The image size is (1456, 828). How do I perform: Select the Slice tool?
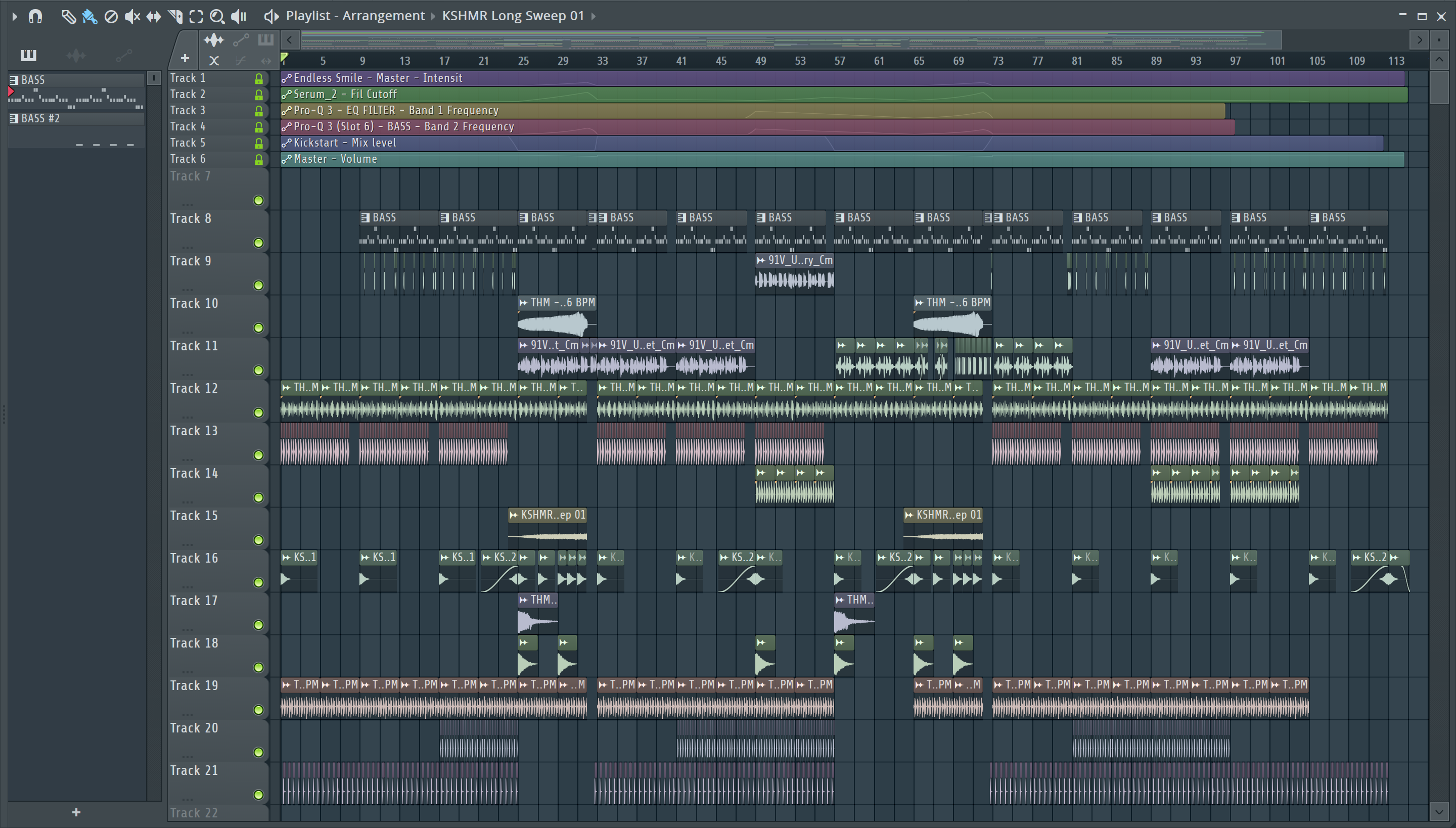click(175, 17)
